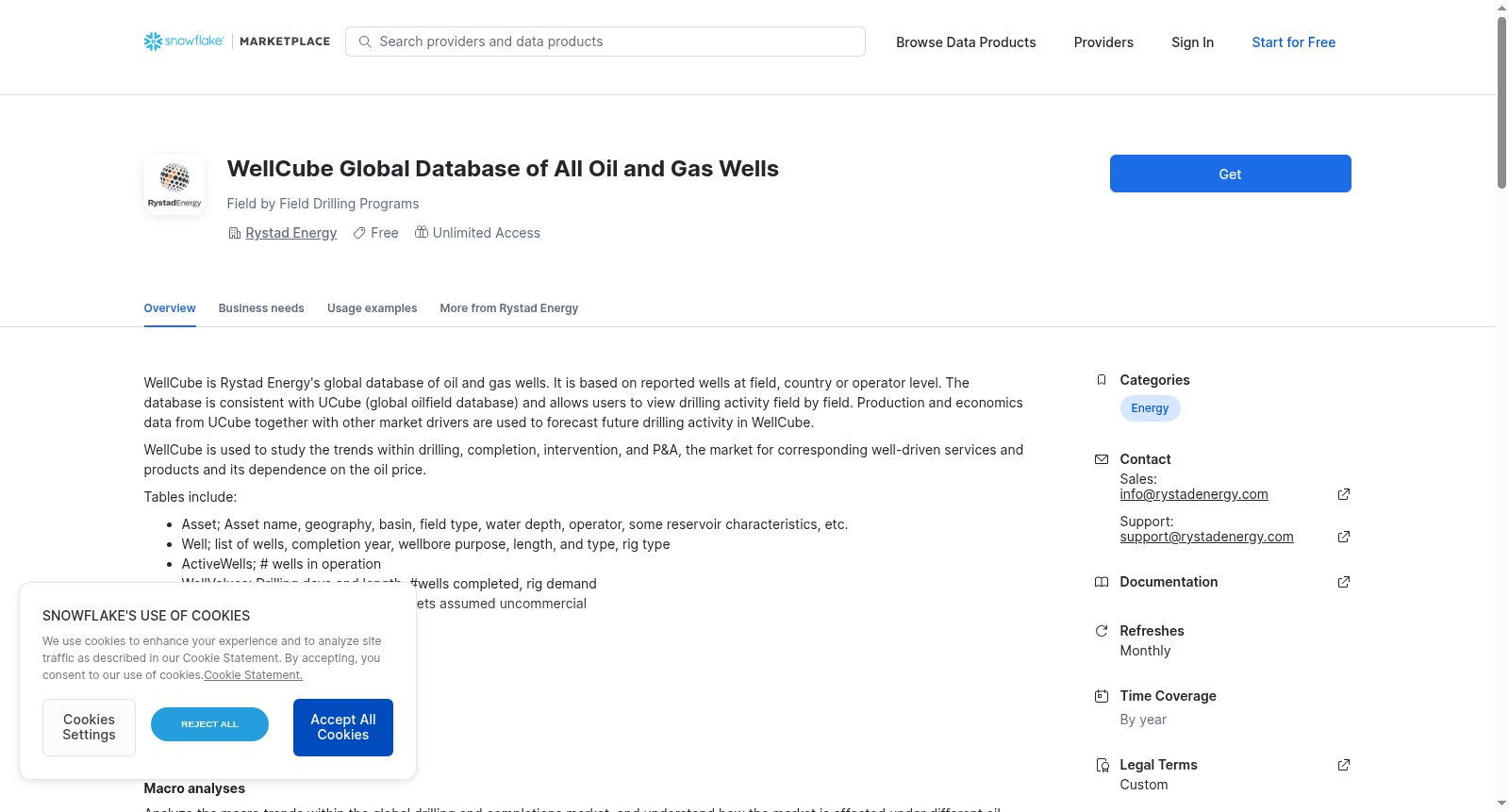
Task: Click the building icon beside Rystad Energy
Action: 235,233
